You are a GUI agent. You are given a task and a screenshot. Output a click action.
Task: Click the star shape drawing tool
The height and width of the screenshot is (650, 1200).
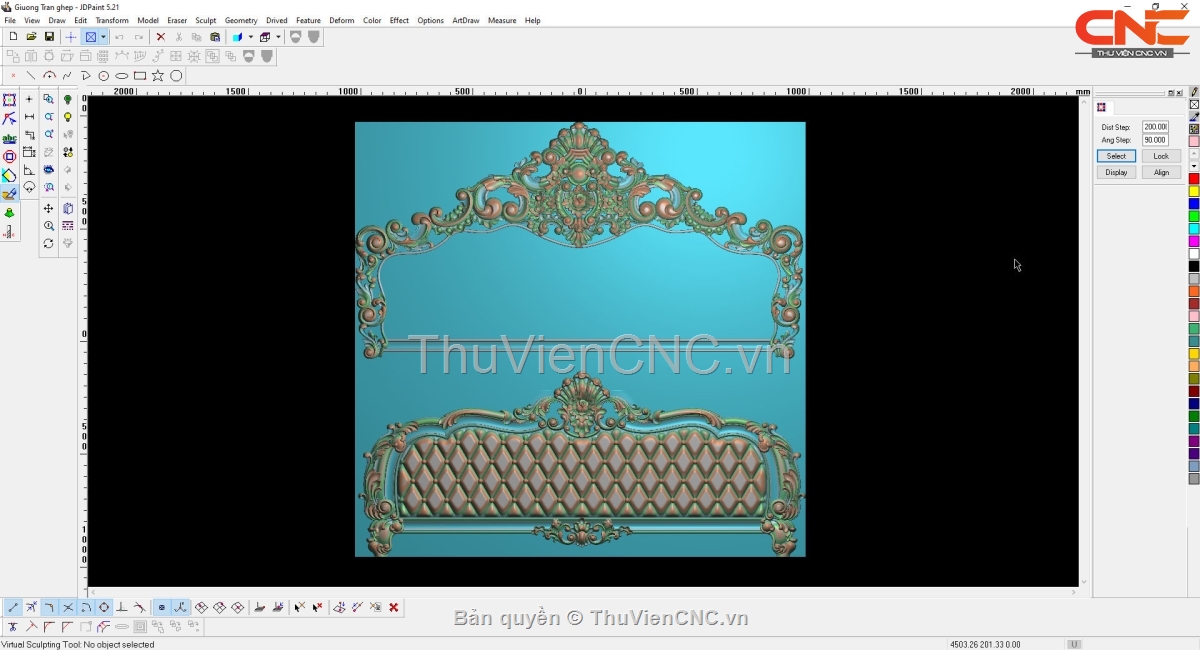158,76
